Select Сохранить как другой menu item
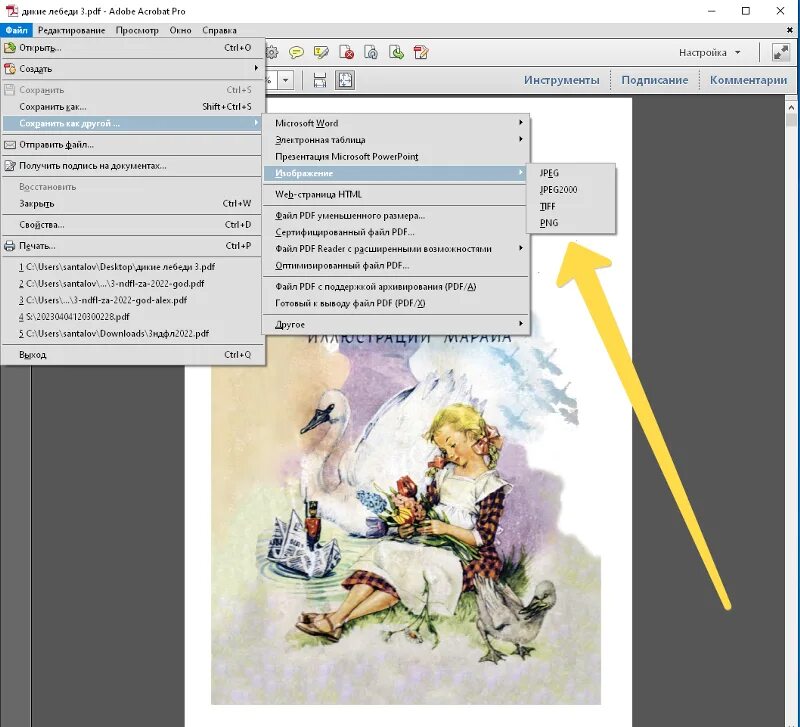 click(133, 123)
